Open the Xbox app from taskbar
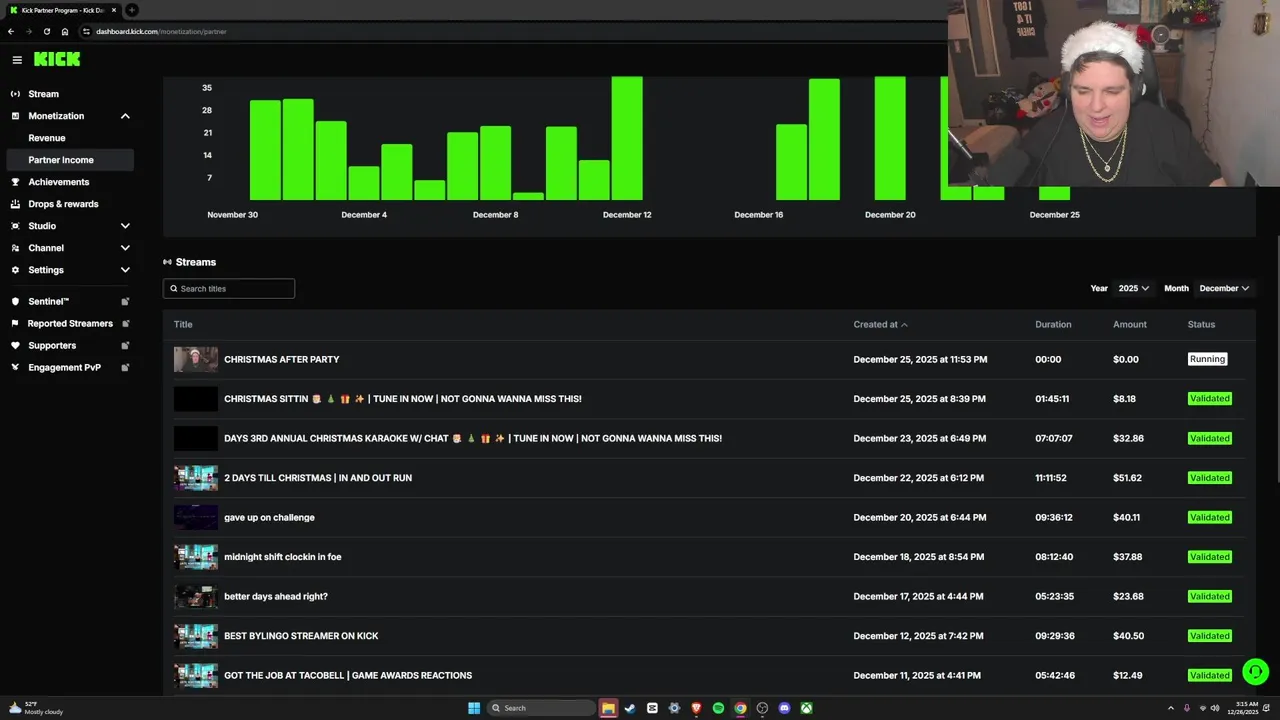The image size is (1280, 720). tap(806, 708)
